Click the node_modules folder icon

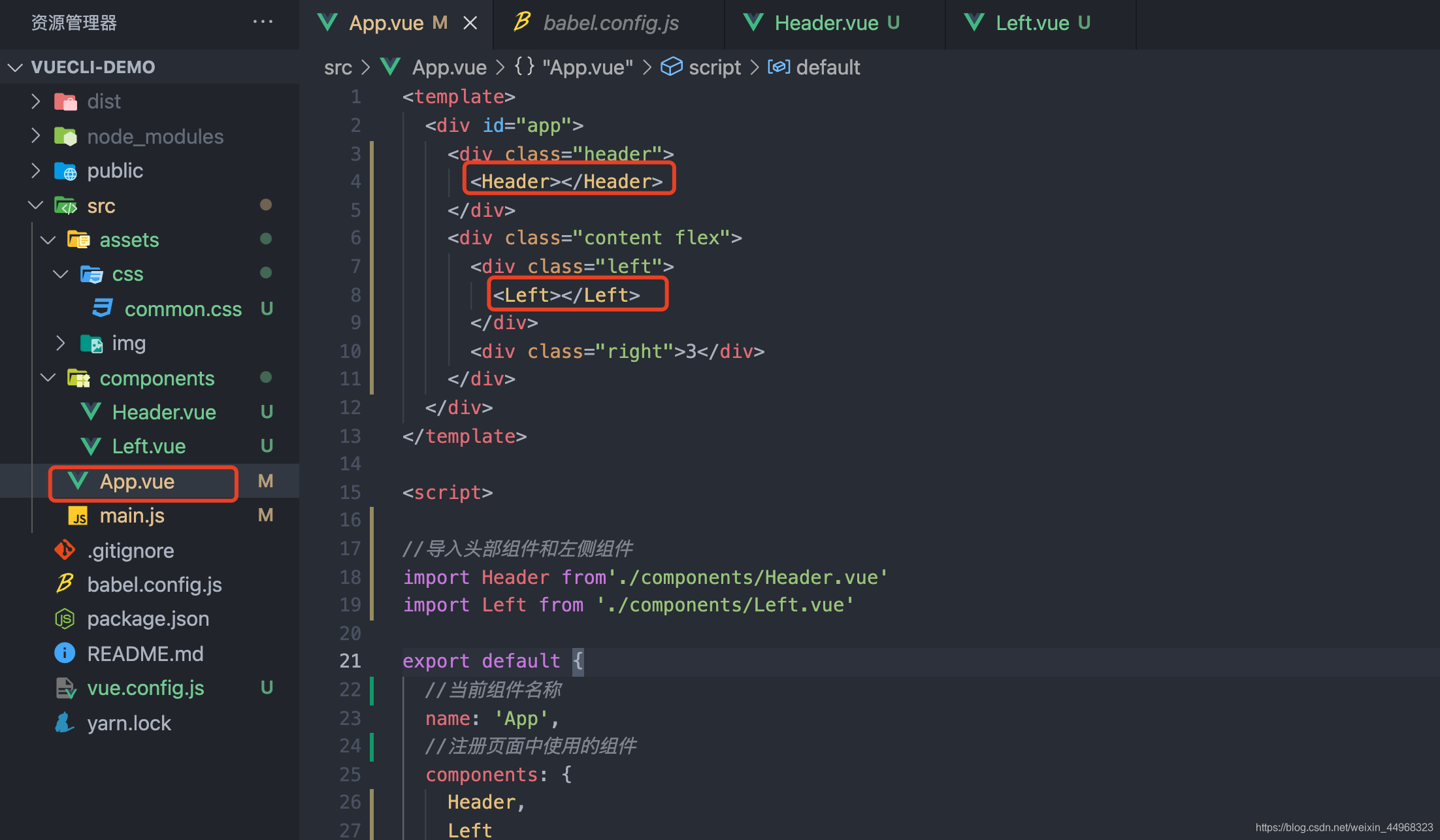[x=65, y=136]
